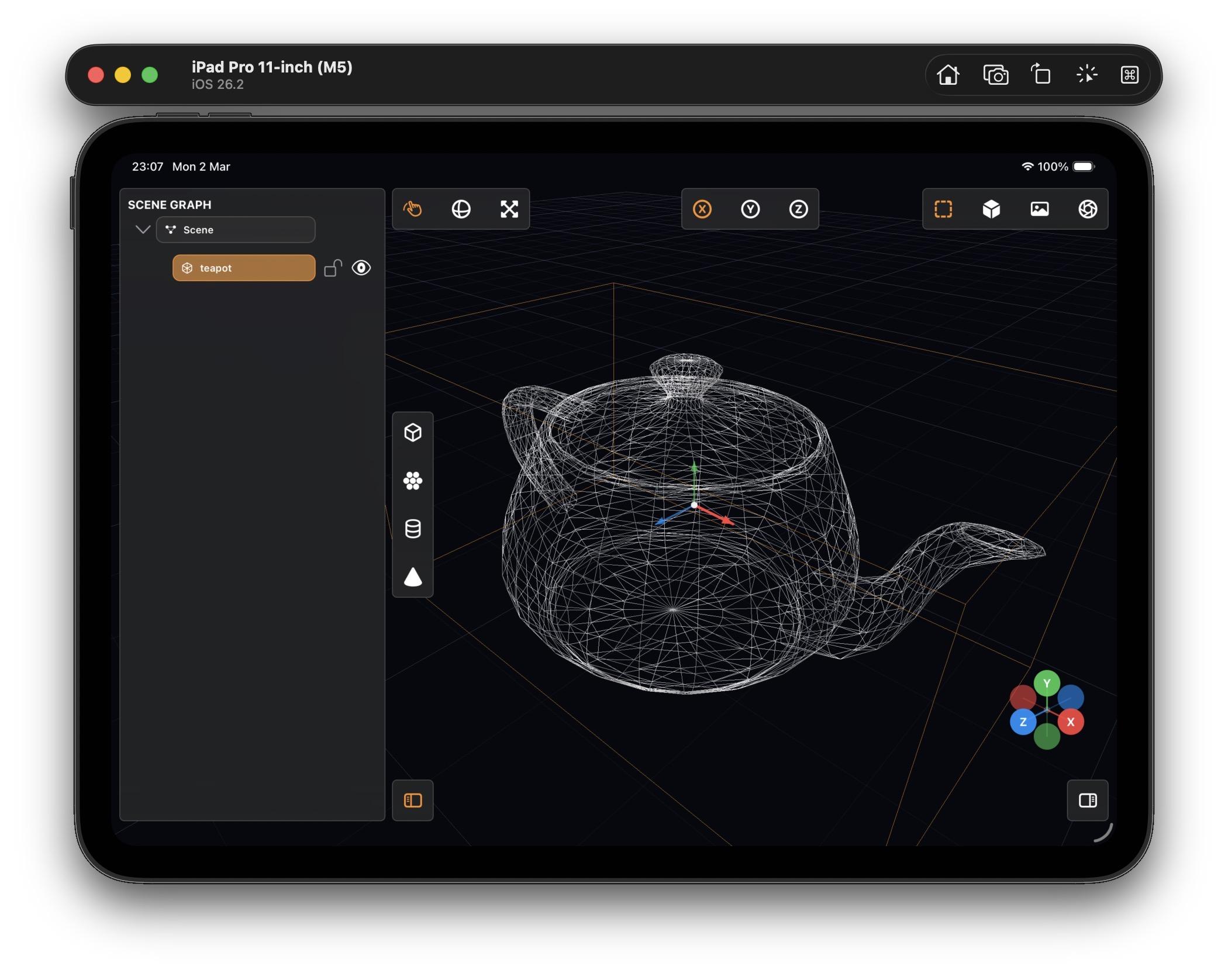Add a cylinder primitive
The height and width of the screenshot is (980, 1228).
click(413, 529)
